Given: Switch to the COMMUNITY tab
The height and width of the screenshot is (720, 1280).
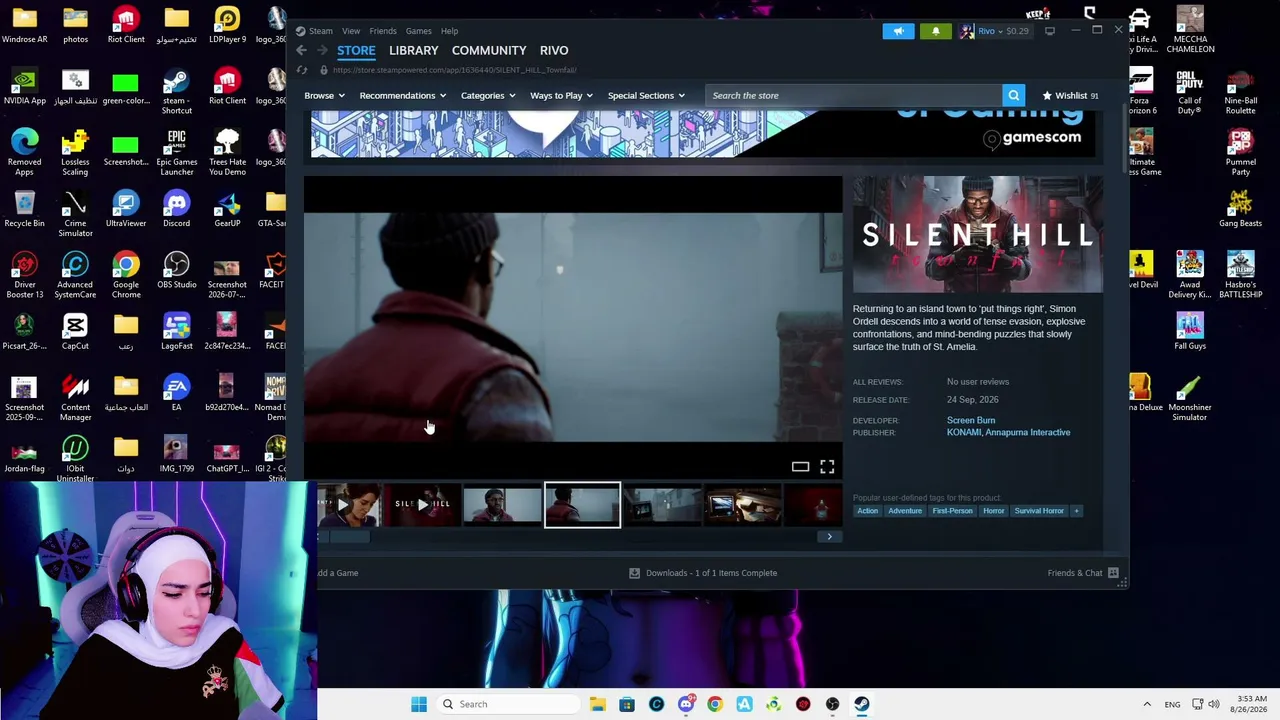Looking at the screenshot, I should (x=489, y=50).
